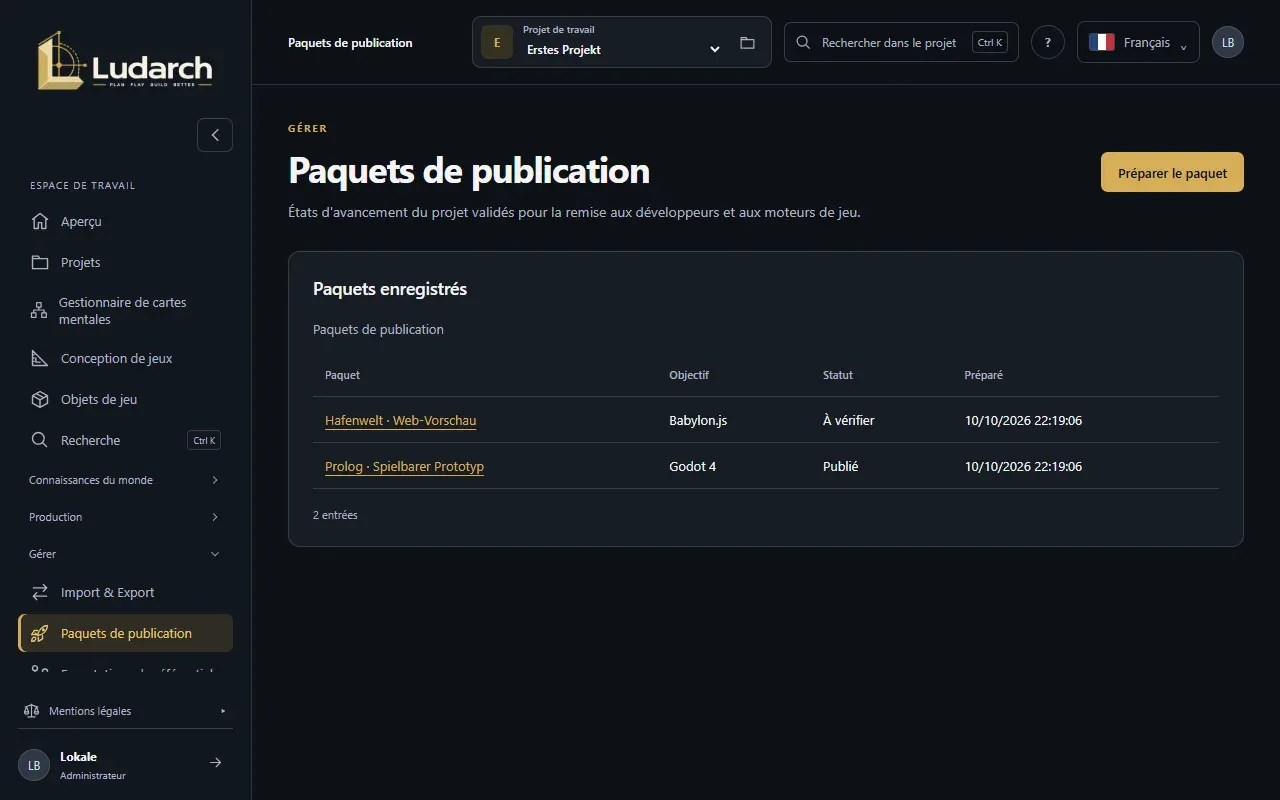Click the Objectif column header
Viewport: 1280px width, 800px height.
pyautogui.click(x=689, y=375)
